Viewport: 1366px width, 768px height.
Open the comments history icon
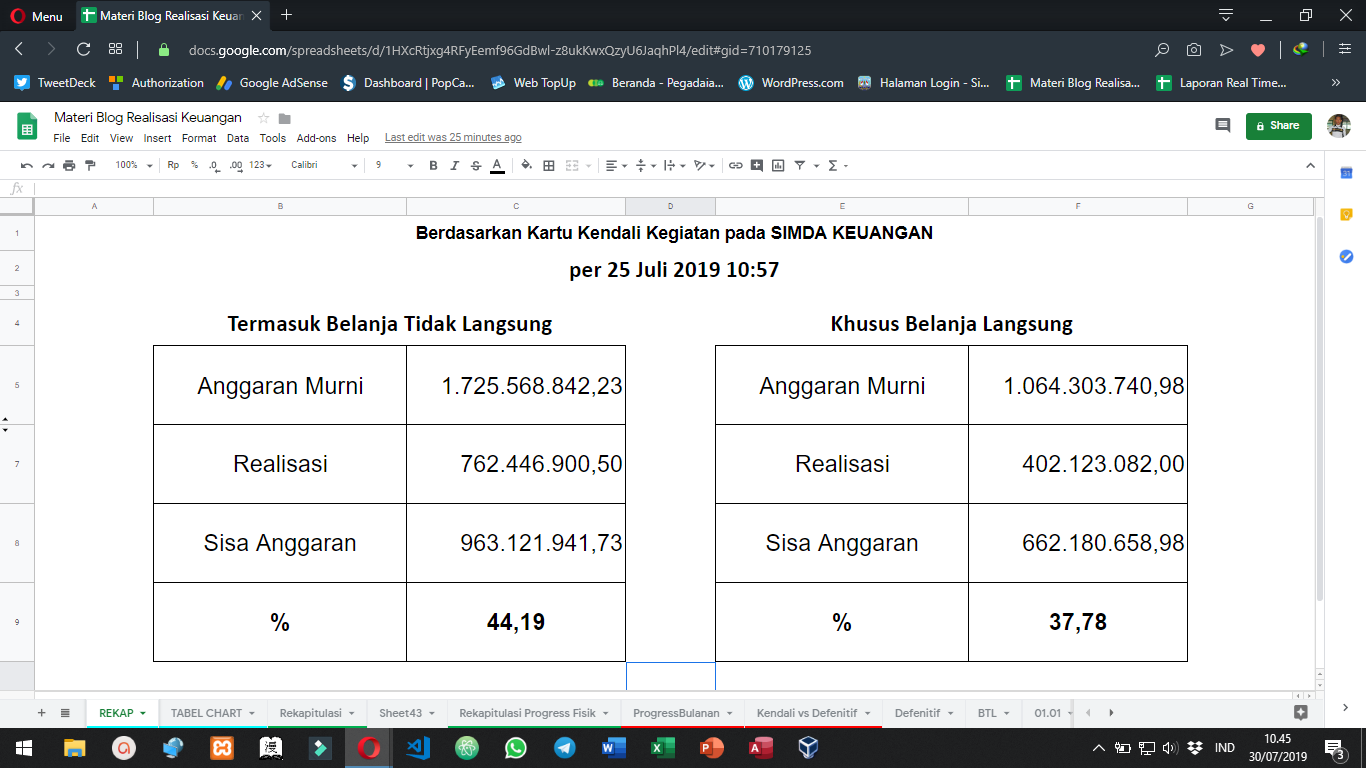coord(1222,125)
